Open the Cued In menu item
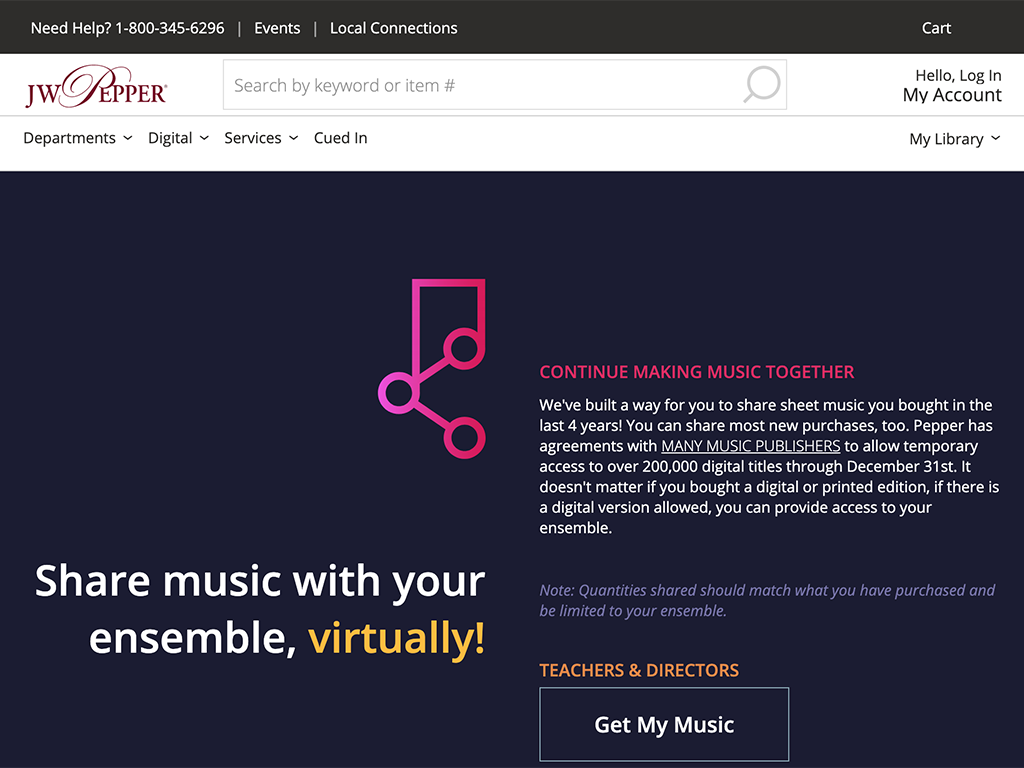 tap(340, 138)
